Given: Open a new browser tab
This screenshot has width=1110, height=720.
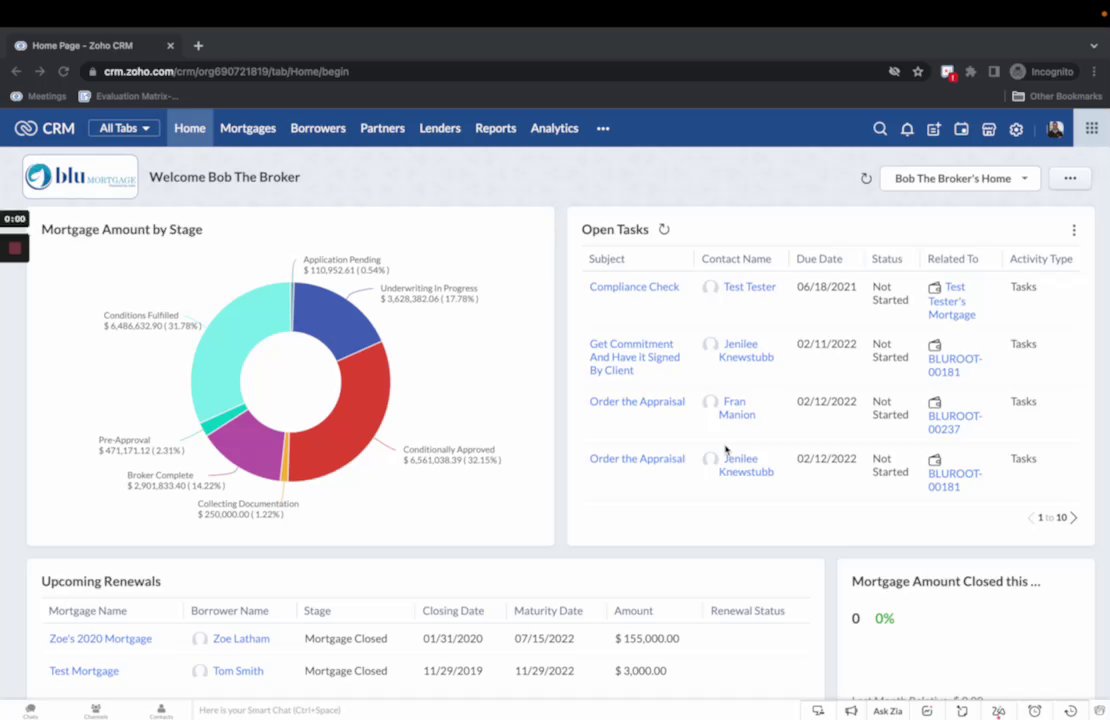Looking at the screenshot, I should pos(198,45).
